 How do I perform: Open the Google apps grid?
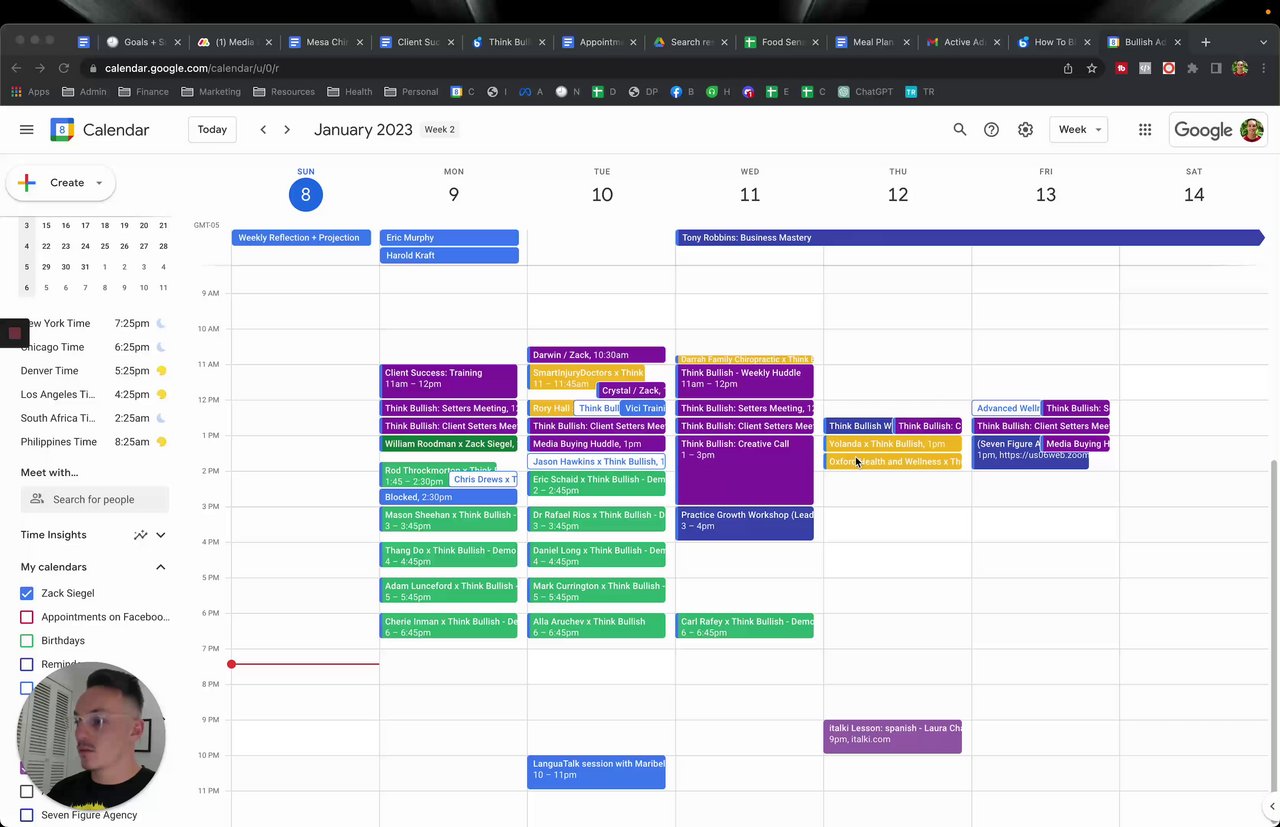[1145, 130]
